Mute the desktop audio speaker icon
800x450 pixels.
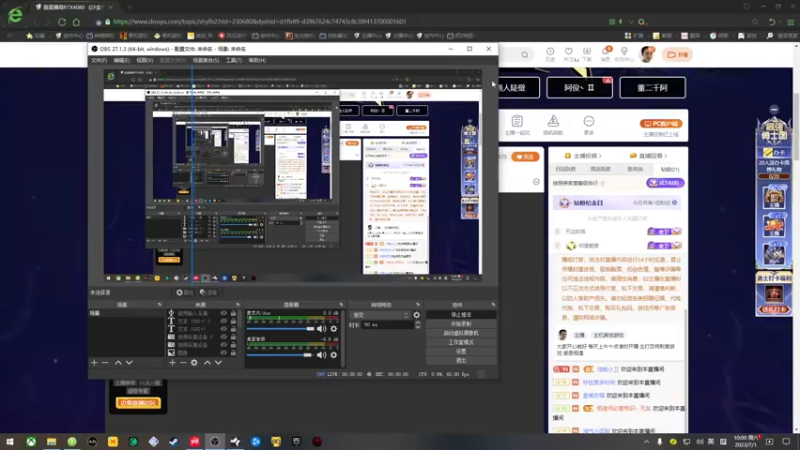tap(321, 355)
